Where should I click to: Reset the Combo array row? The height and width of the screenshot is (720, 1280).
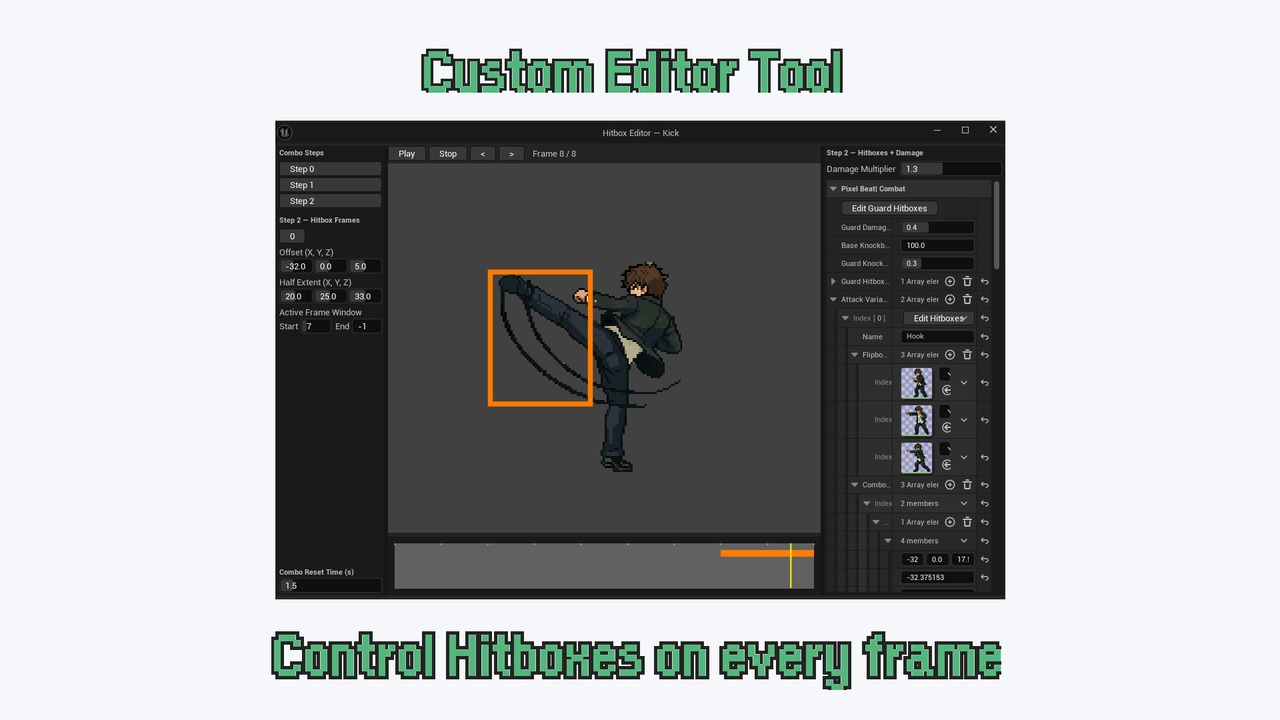coord(985,485)
